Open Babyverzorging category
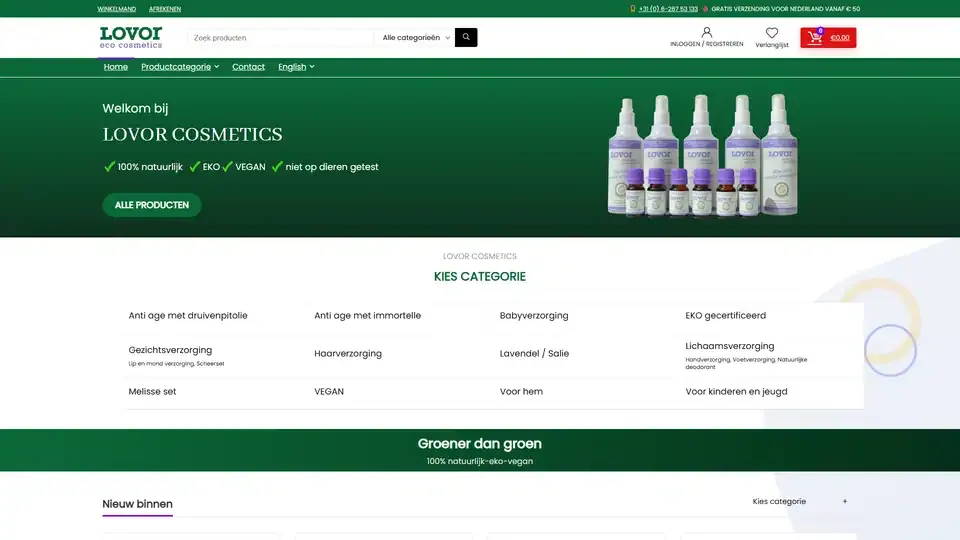Screen dimensions: 960x540 pos(534,315)
